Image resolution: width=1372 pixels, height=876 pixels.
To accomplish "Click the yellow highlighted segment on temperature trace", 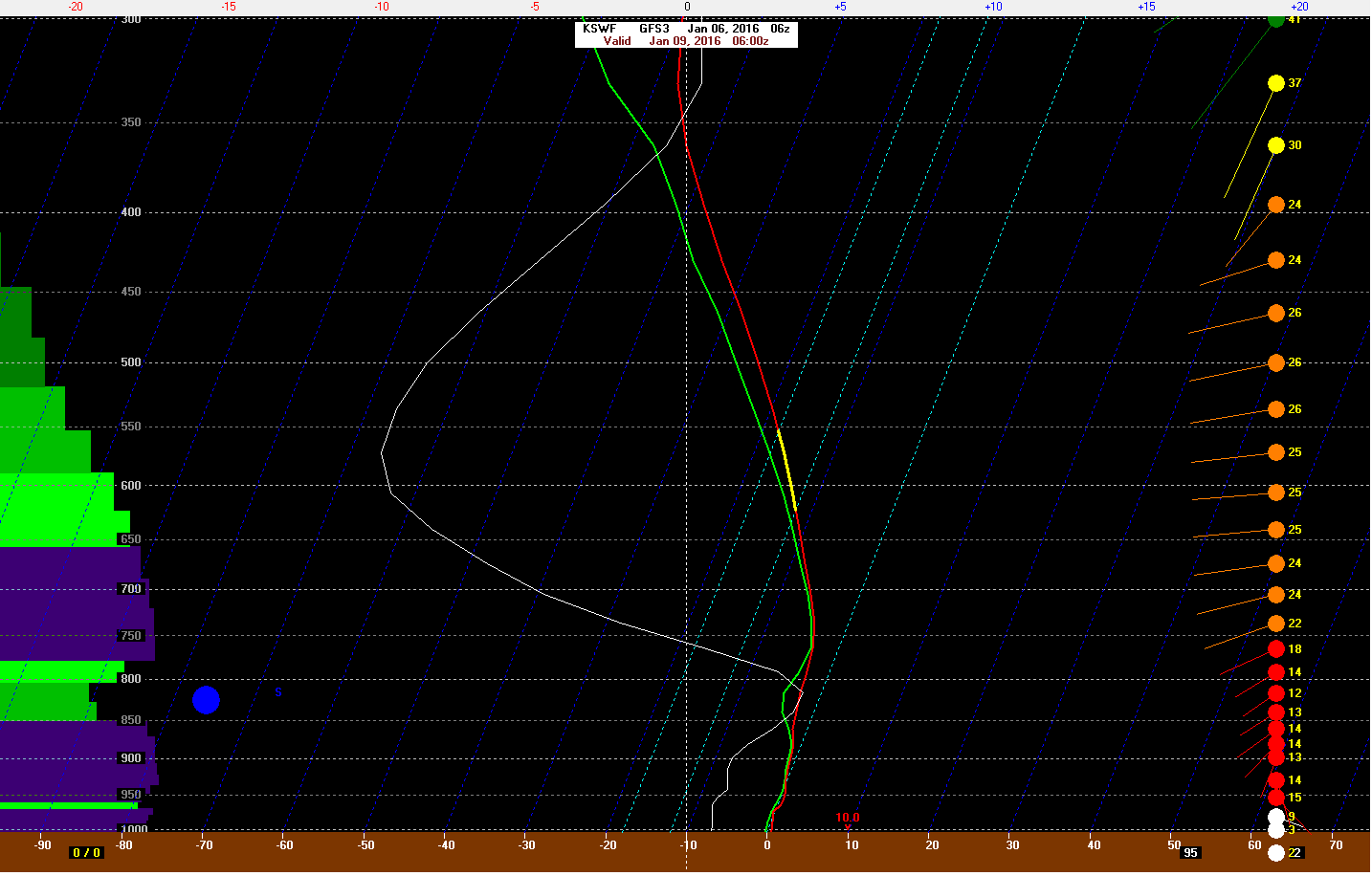I will click(786, 469).
